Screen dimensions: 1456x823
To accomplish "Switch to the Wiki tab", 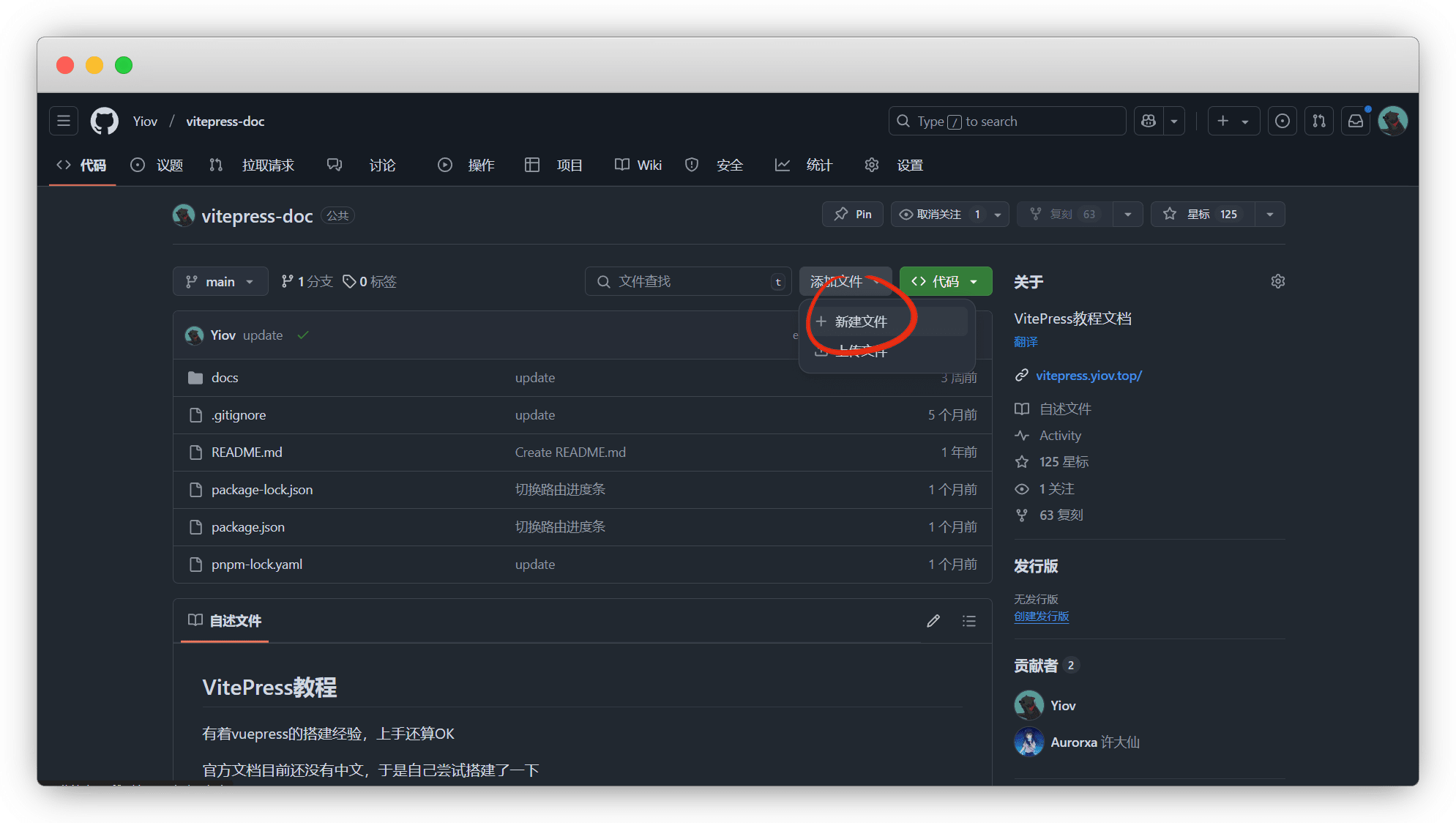I will pyautogui.click(x=638, y=165).
